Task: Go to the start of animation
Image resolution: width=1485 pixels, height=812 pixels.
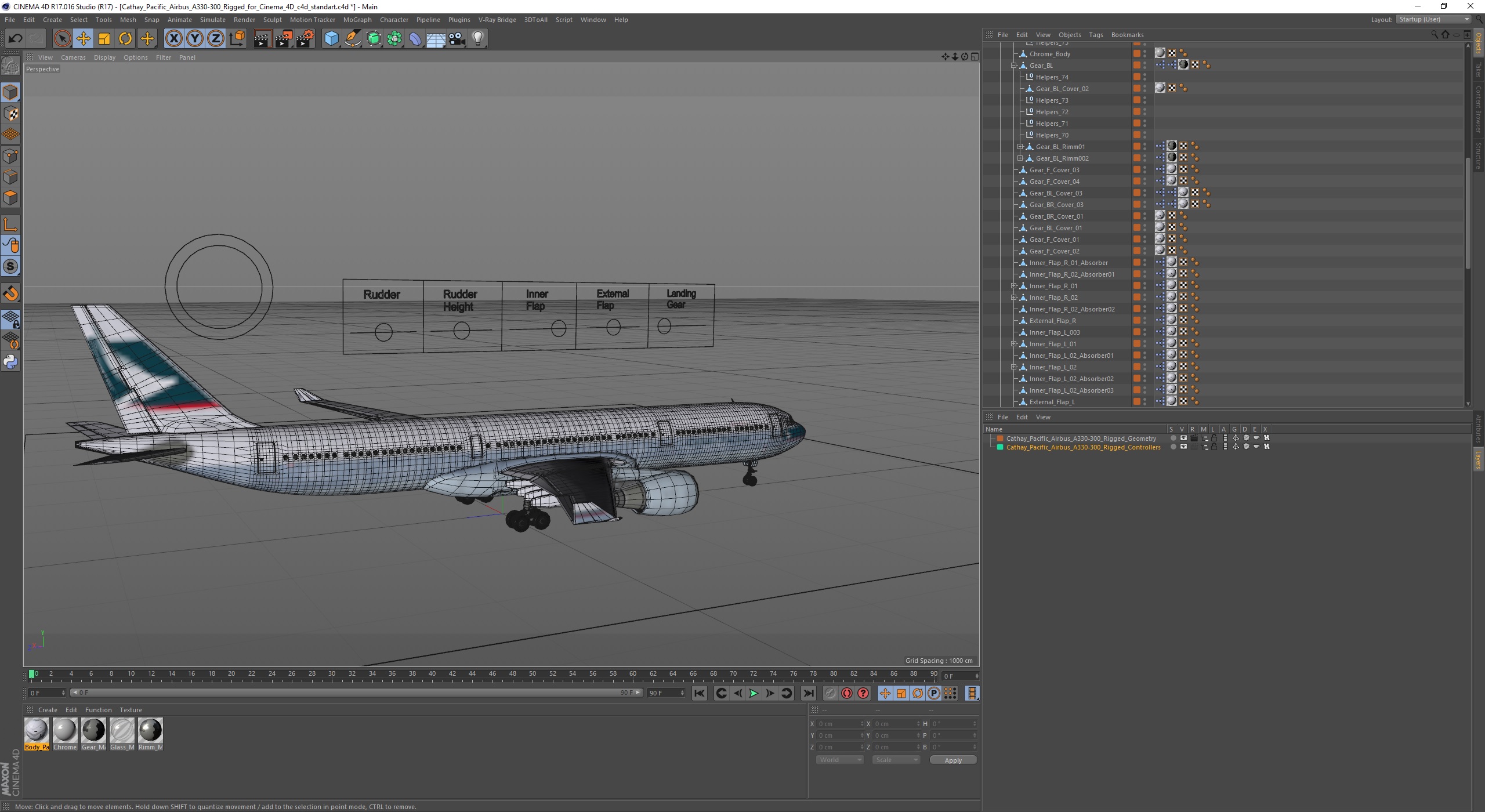Action: coord(700,693)
